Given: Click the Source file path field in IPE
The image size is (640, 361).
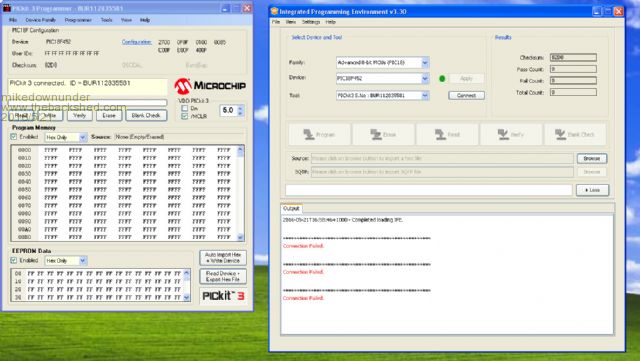Looking at the screenshot, I should coord(442,158).
